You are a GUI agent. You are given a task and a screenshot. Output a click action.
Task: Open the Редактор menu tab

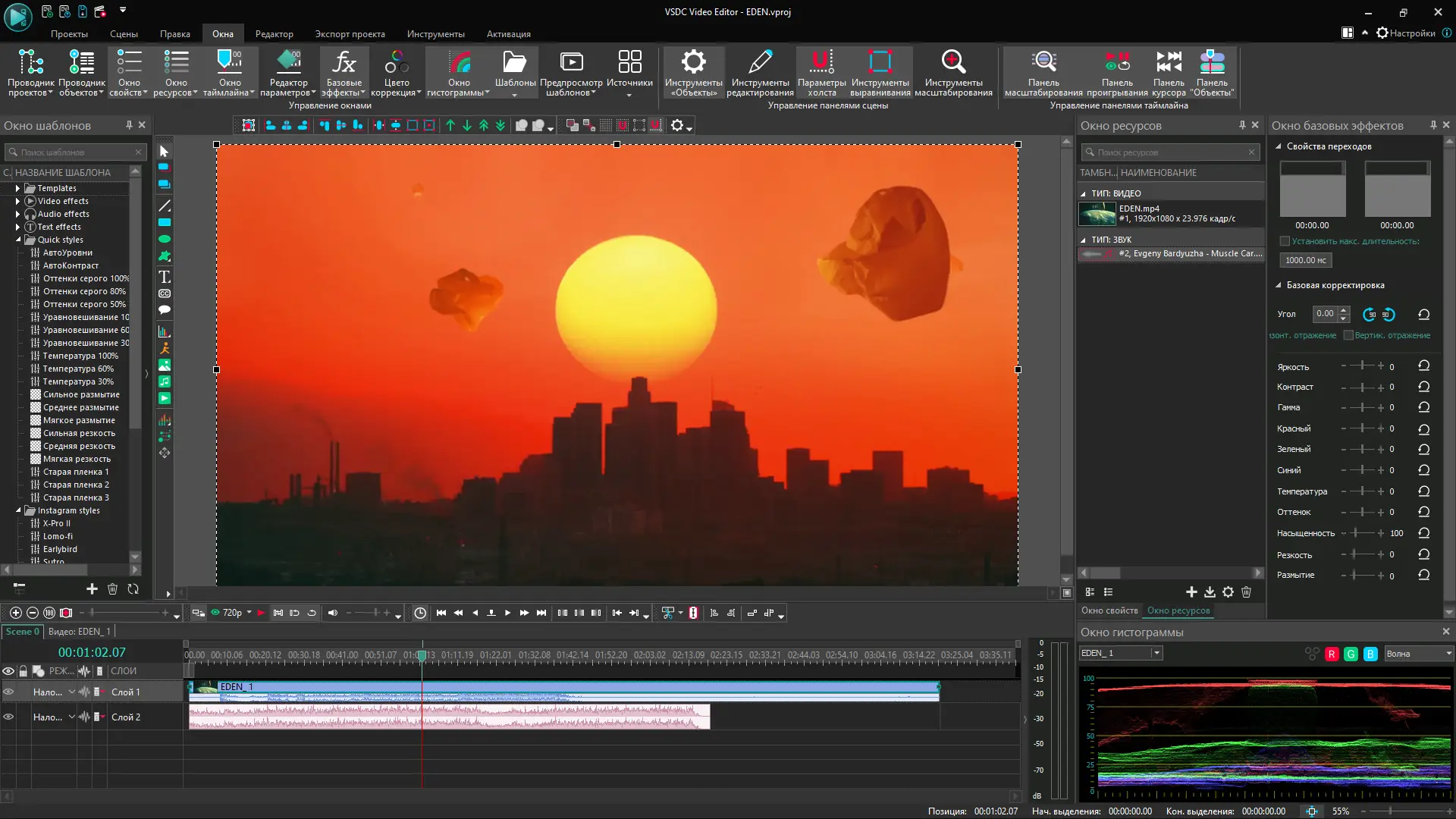pyautogui.click(x=274, y=34)
